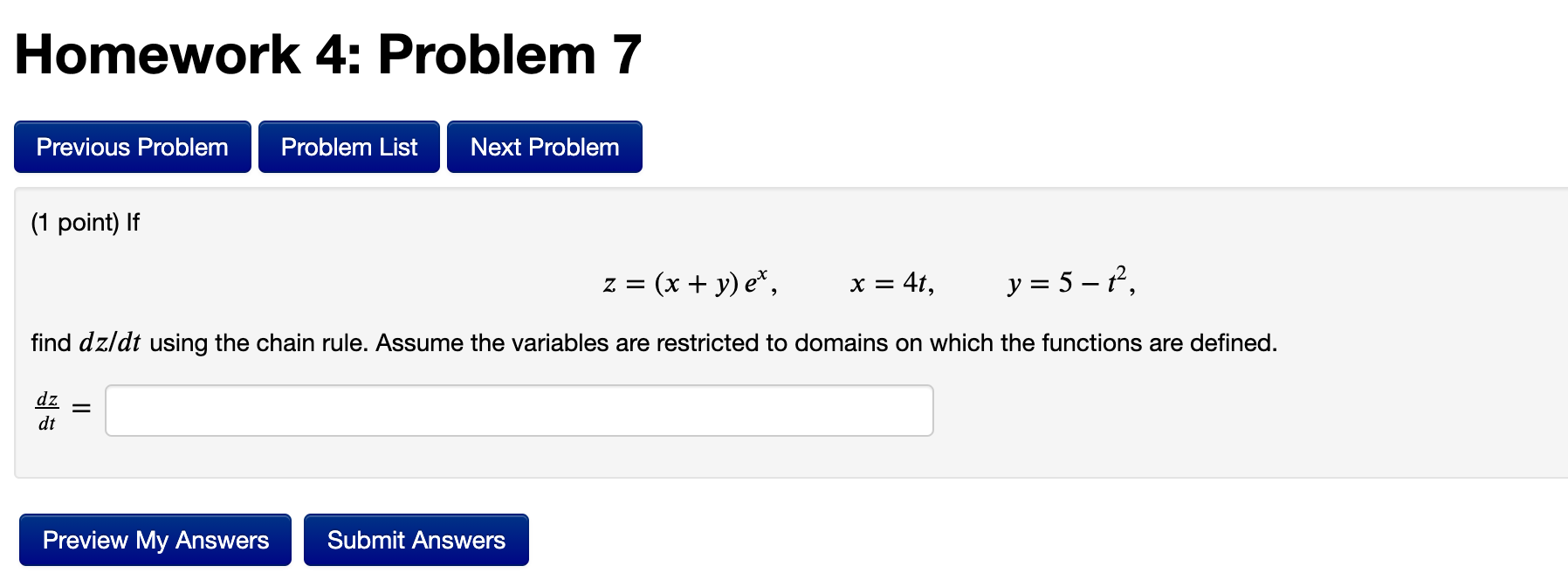Click the dz/dt fraction label
Image resolution: width=1568 pixels, height=573 pixels.
46,409
